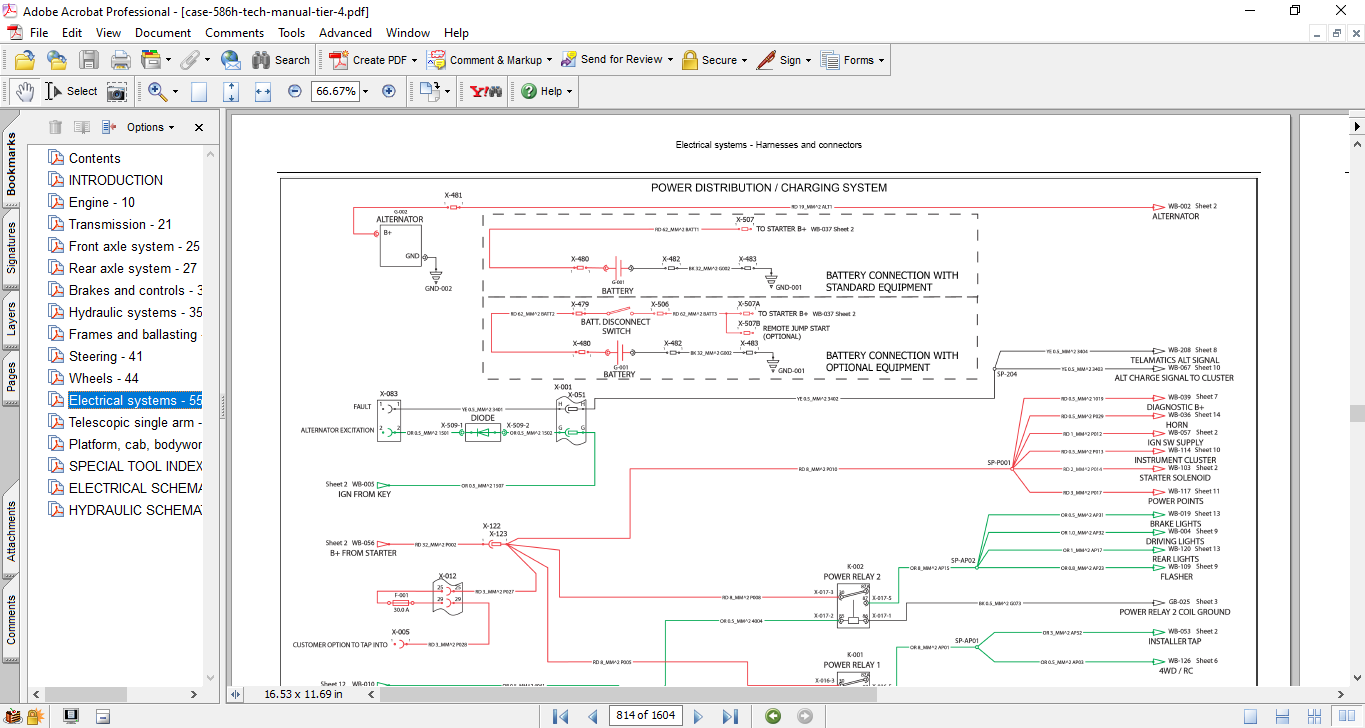
Task: Jump to the next page arrow
Action: [x=699, y=715]
